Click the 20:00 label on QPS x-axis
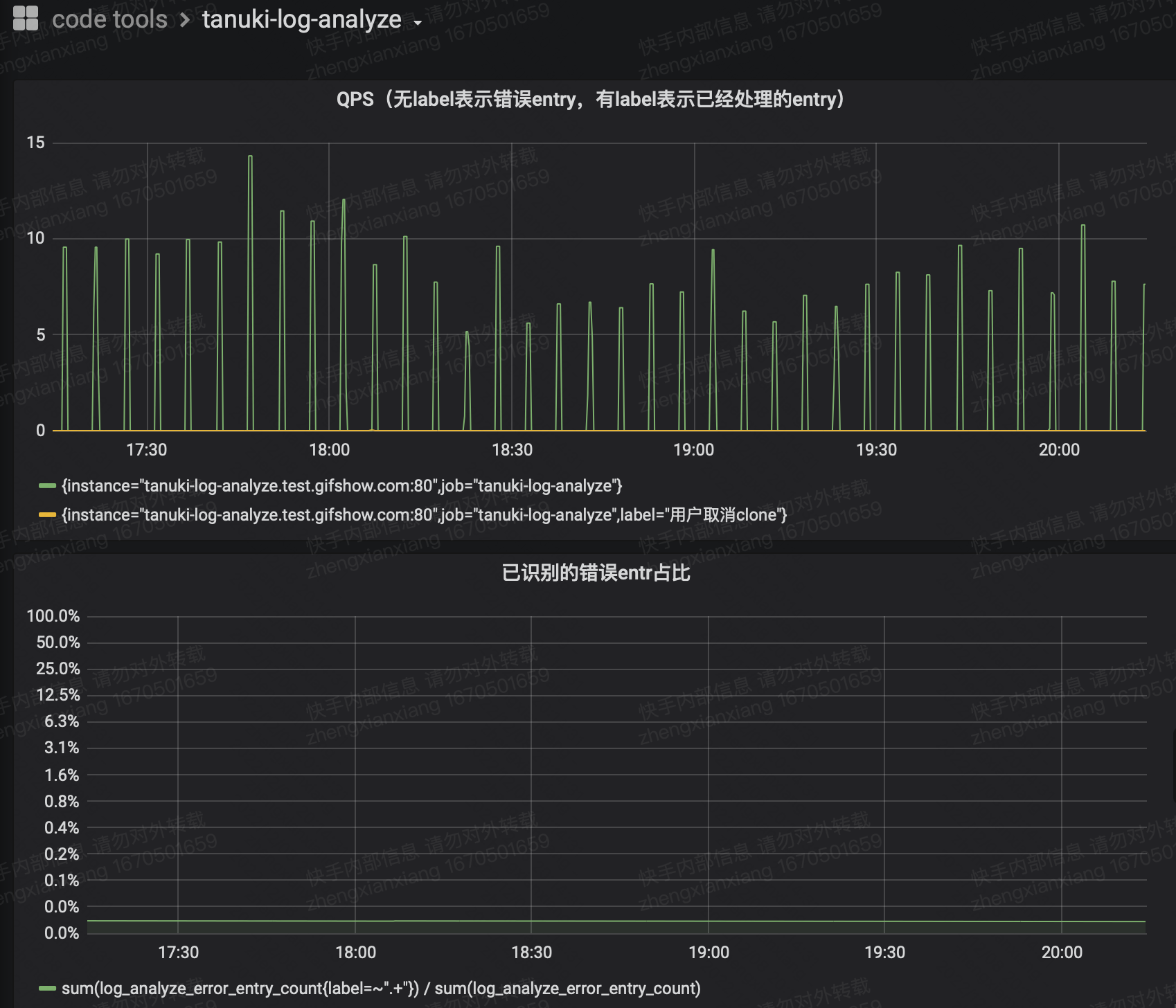The width and height of the screenshot is (1176, 1008). coord(1059,450)
